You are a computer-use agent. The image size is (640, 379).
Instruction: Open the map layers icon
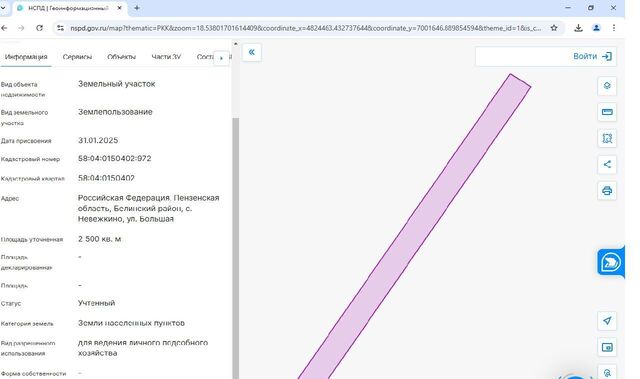[607, 86]
